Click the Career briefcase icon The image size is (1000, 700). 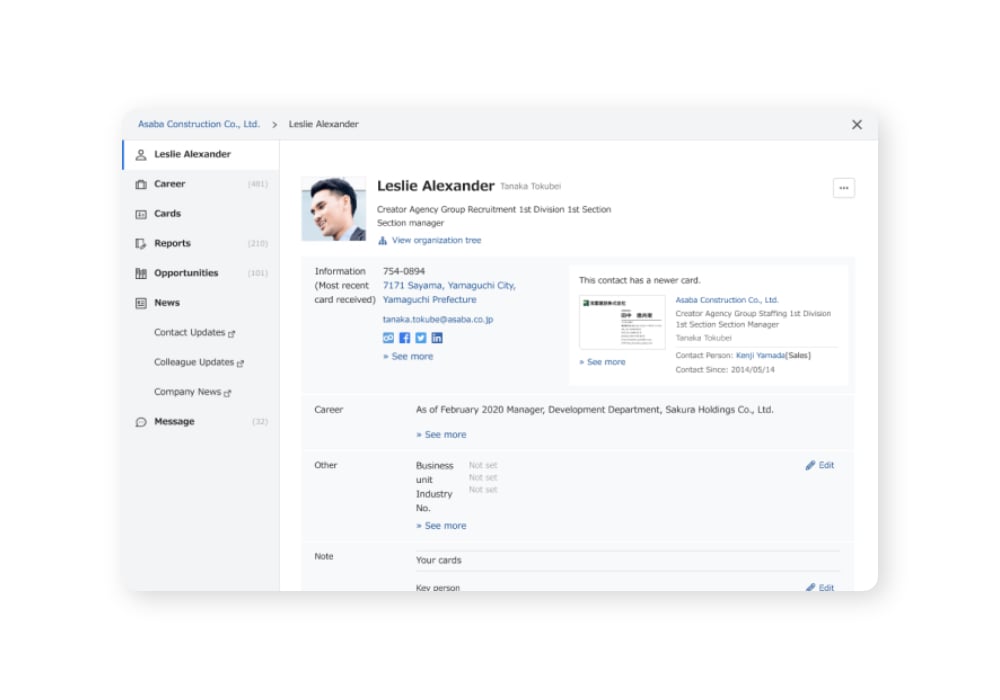pos(141,184)
